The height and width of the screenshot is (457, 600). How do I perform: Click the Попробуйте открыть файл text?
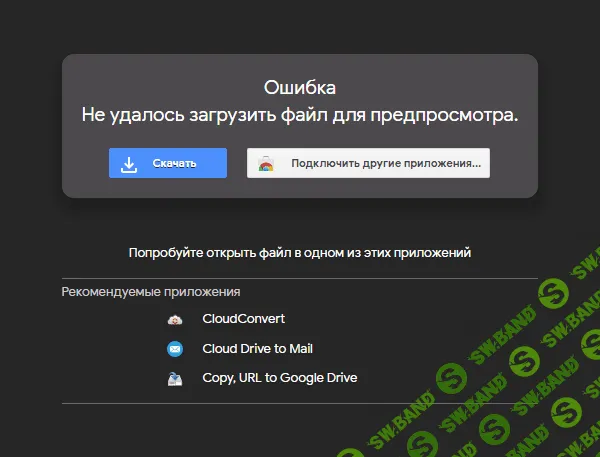[300, 253]
